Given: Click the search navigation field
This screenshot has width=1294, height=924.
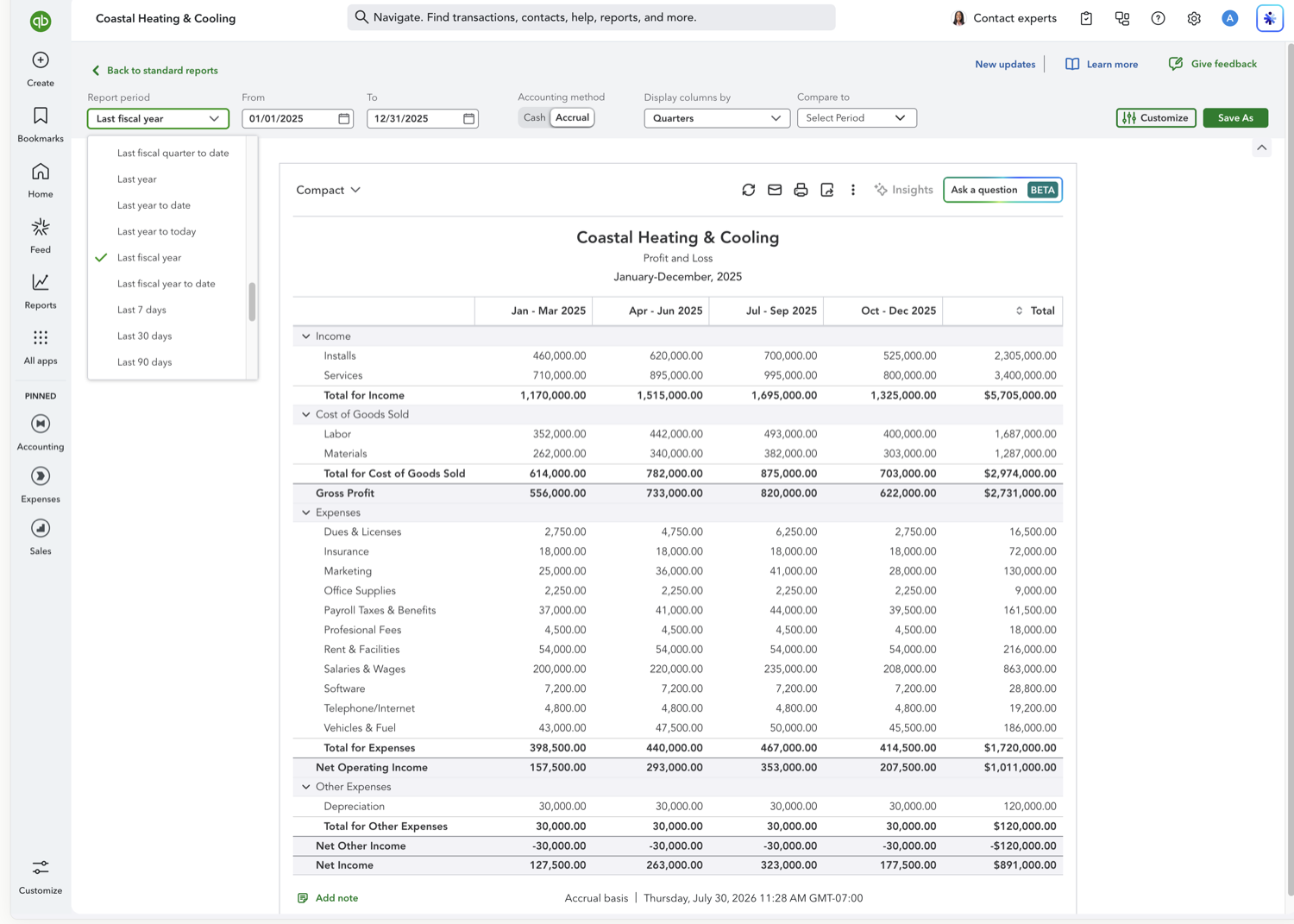Looking at the screenshot, I should [591, 17].
